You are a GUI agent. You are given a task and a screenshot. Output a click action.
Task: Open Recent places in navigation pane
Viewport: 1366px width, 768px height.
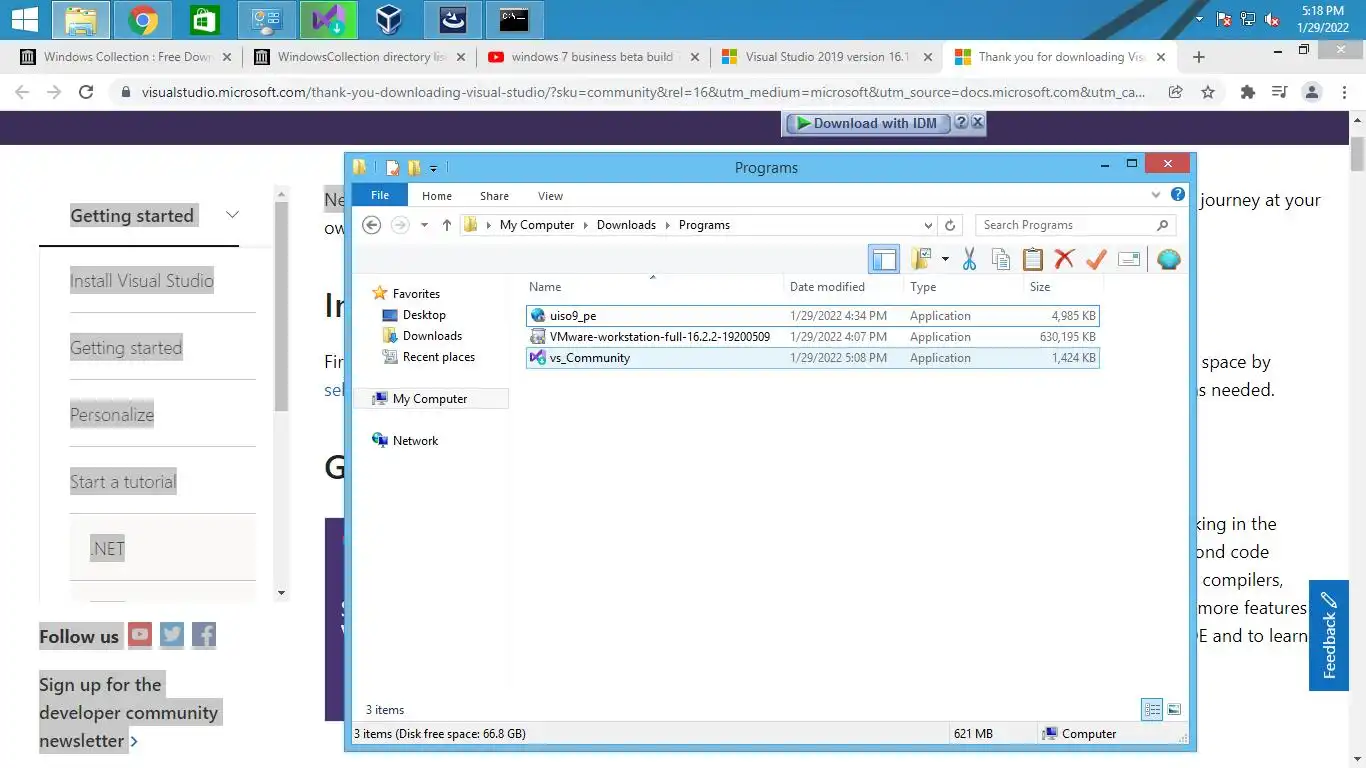point(428,357)
